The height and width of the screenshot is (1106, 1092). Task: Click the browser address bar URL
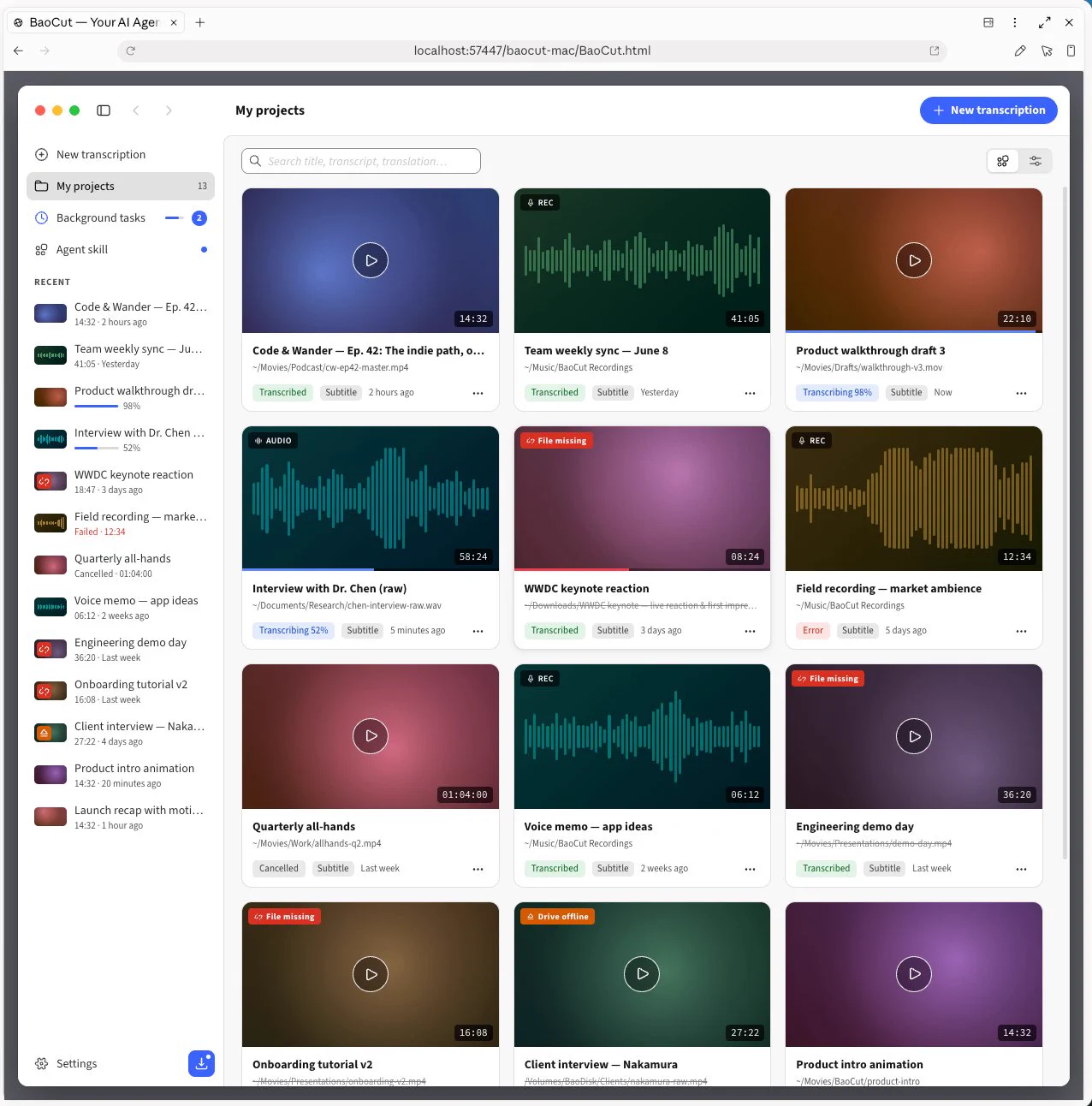pyautogui.click(x=532, y=51)
